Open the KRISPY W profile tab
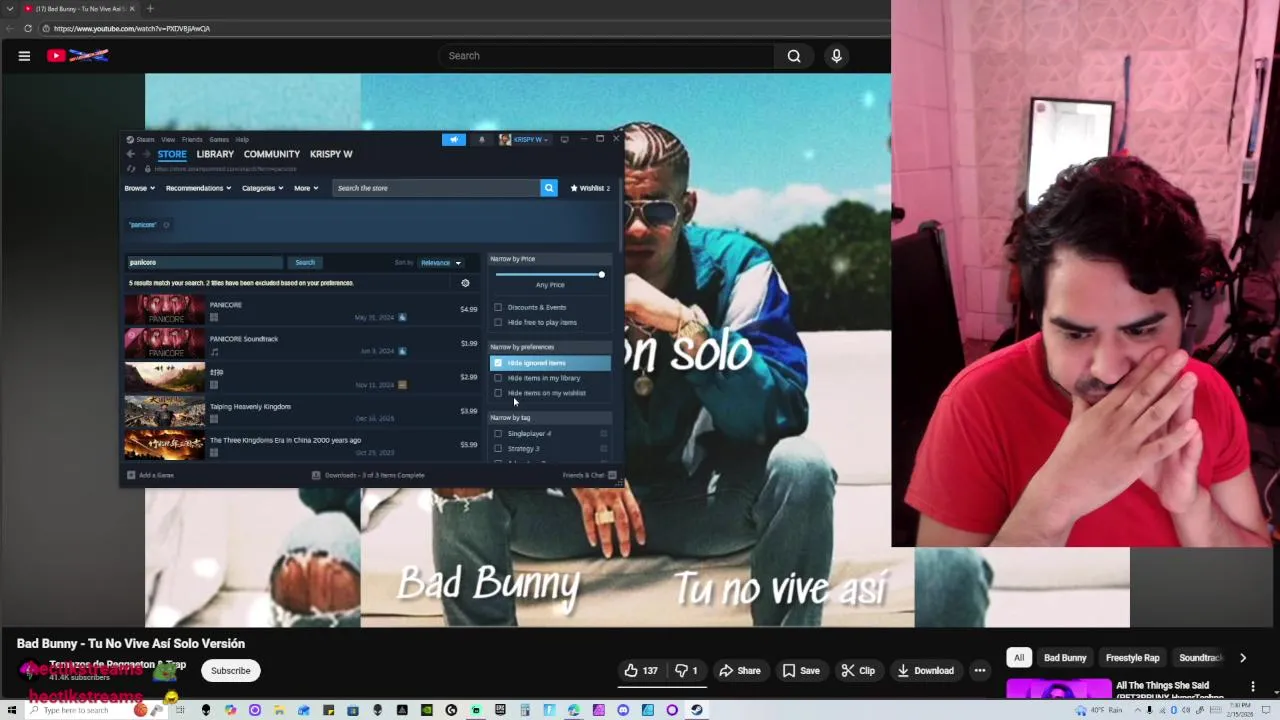The height and width of the screenshot is (720, 1280). [x=331, y=154]
